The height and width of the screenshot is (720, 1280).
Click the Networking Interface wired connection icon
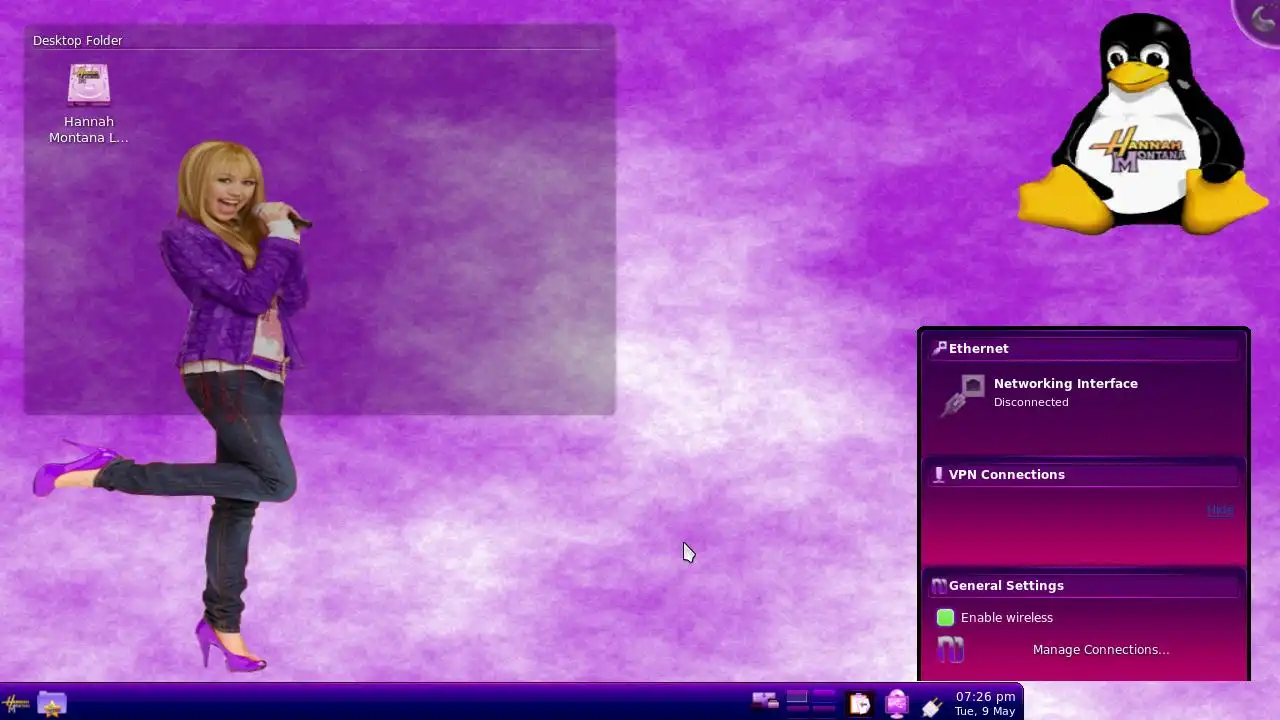click(x=963, y=394)
